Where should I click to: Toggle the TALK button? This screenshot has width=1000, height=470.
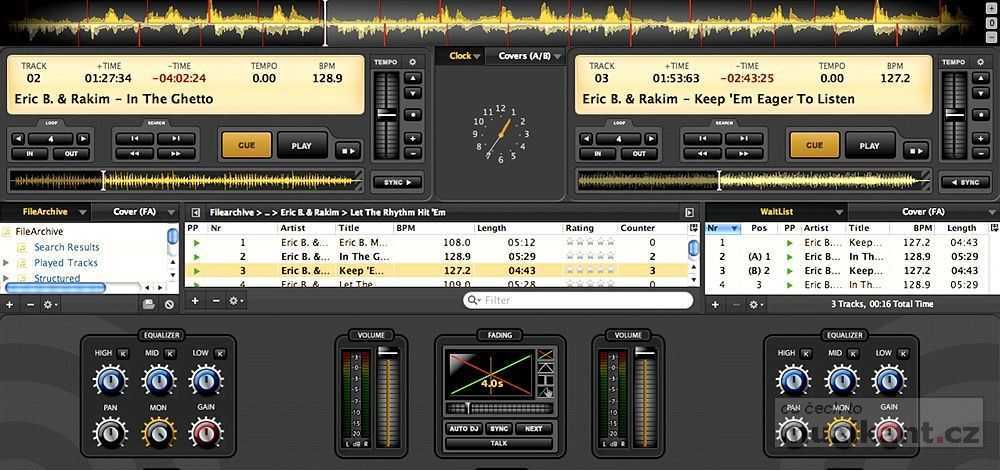click(499, 443)
